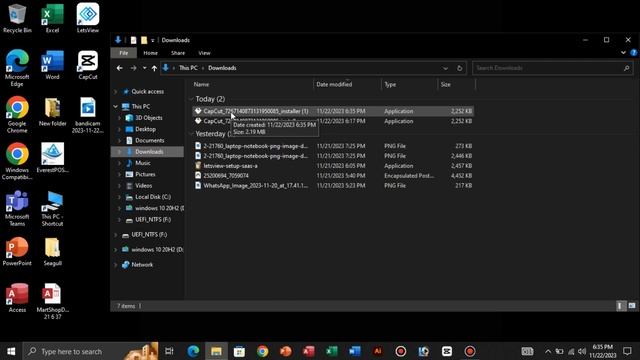Image resolution: width=640 pixels, height=360 pixels.
Task: Expand Quick access in navigation pane
Action: tap(116, 91)
